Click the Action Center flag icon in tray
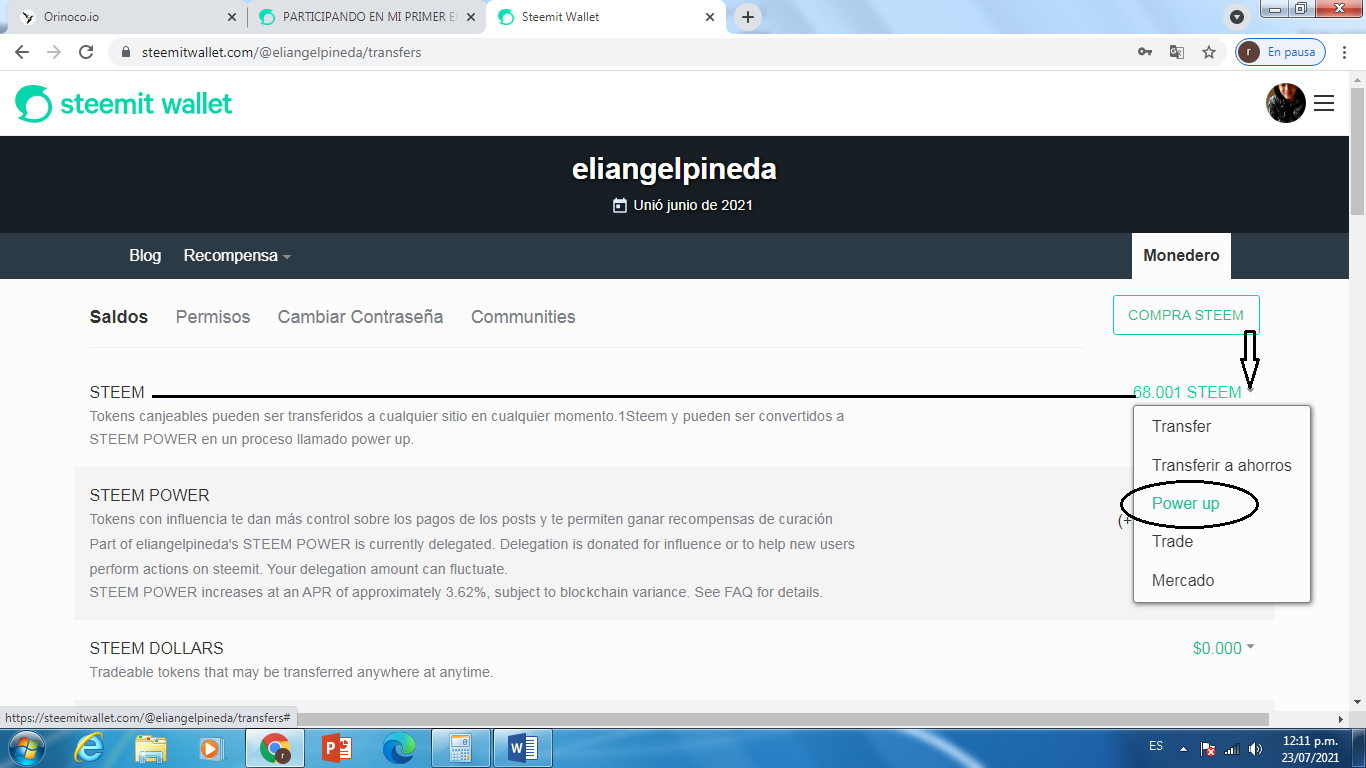 tap(1208, 749)
